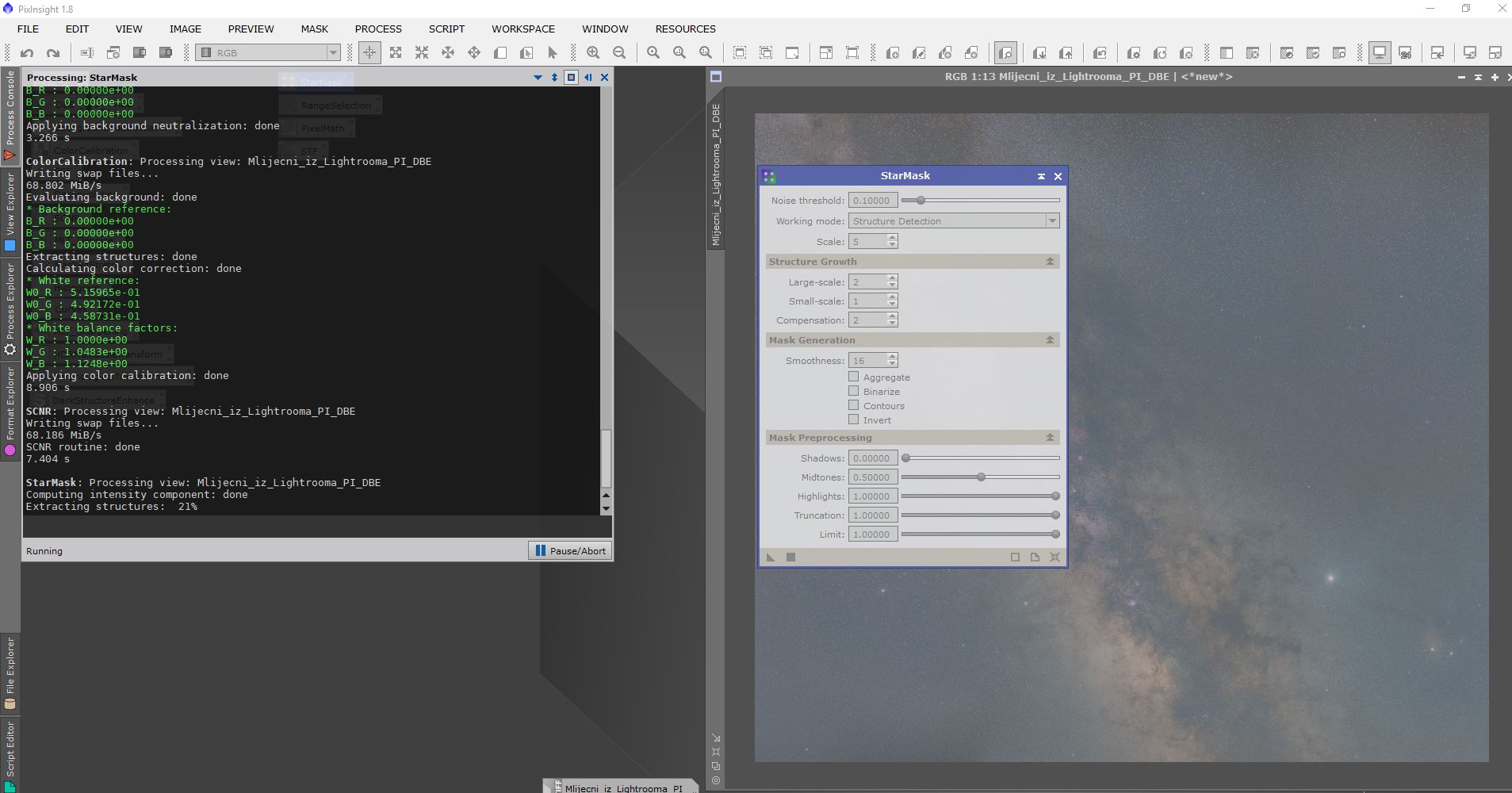Toggle the Invert checkbox
Viewport: 1512px width, 793px height.
pos(854,420)
